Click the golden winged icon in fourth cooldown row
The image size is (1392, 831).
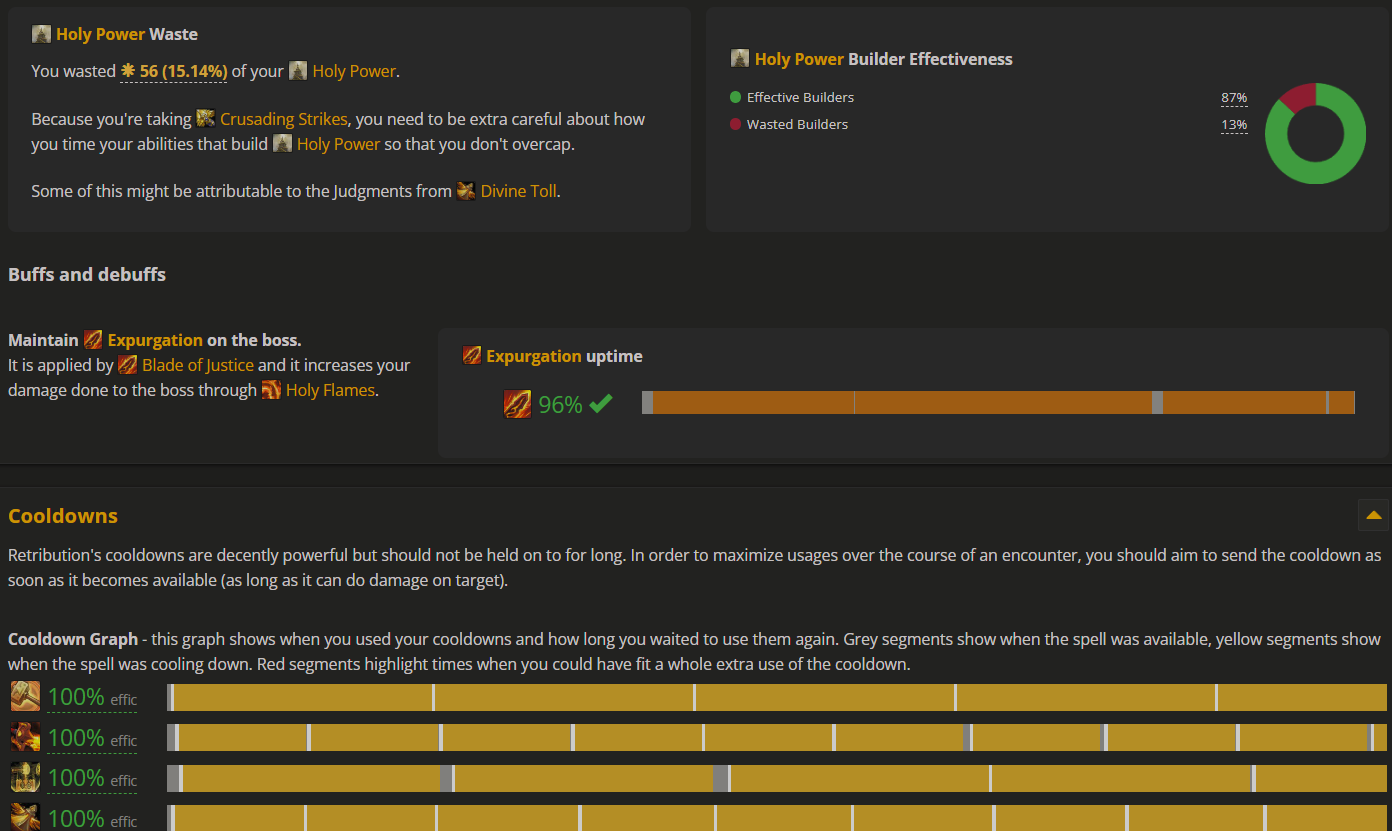tap(25, 816)
